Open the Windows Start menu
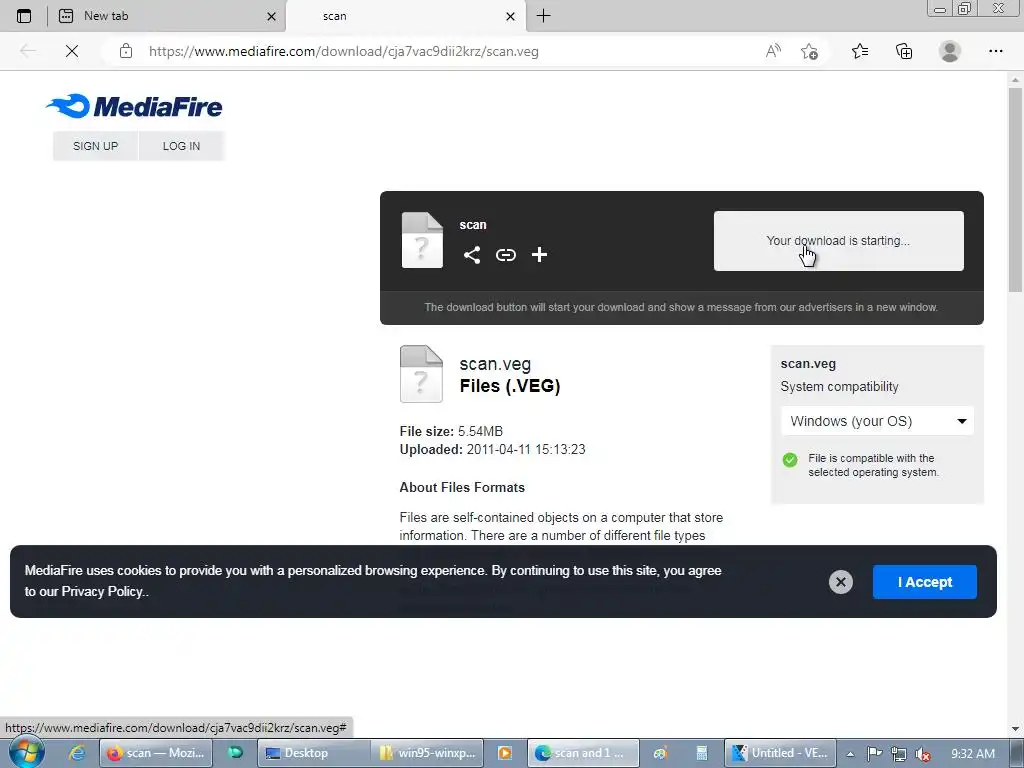1024x768 pixels. [26, 753]
